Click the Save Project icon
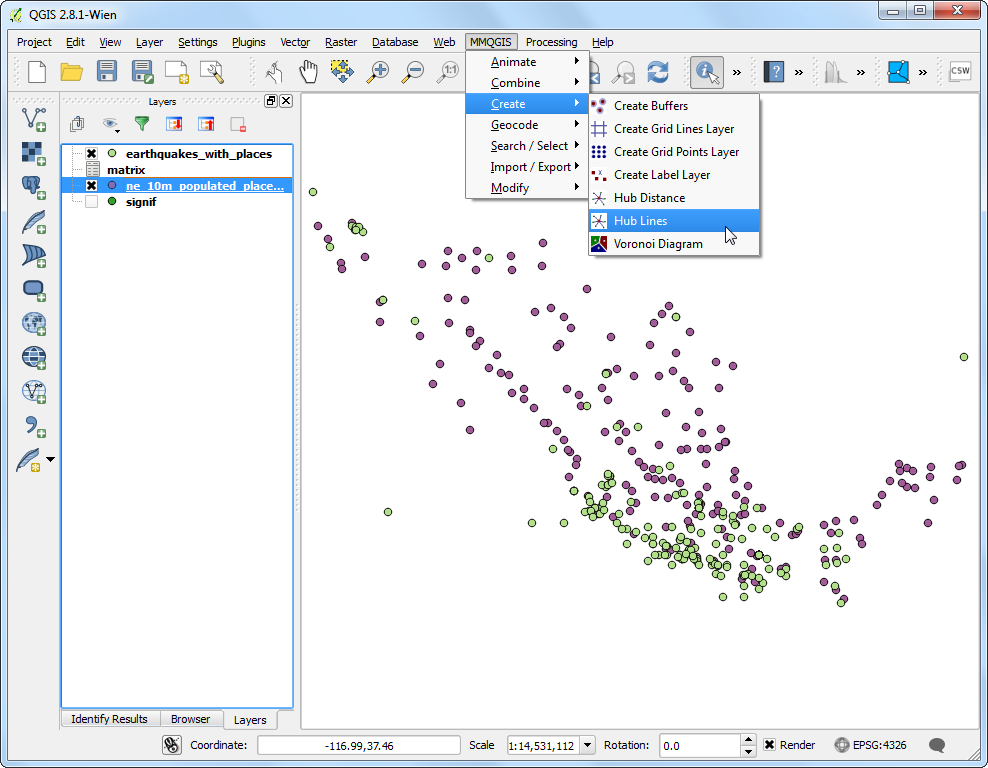 106,71
